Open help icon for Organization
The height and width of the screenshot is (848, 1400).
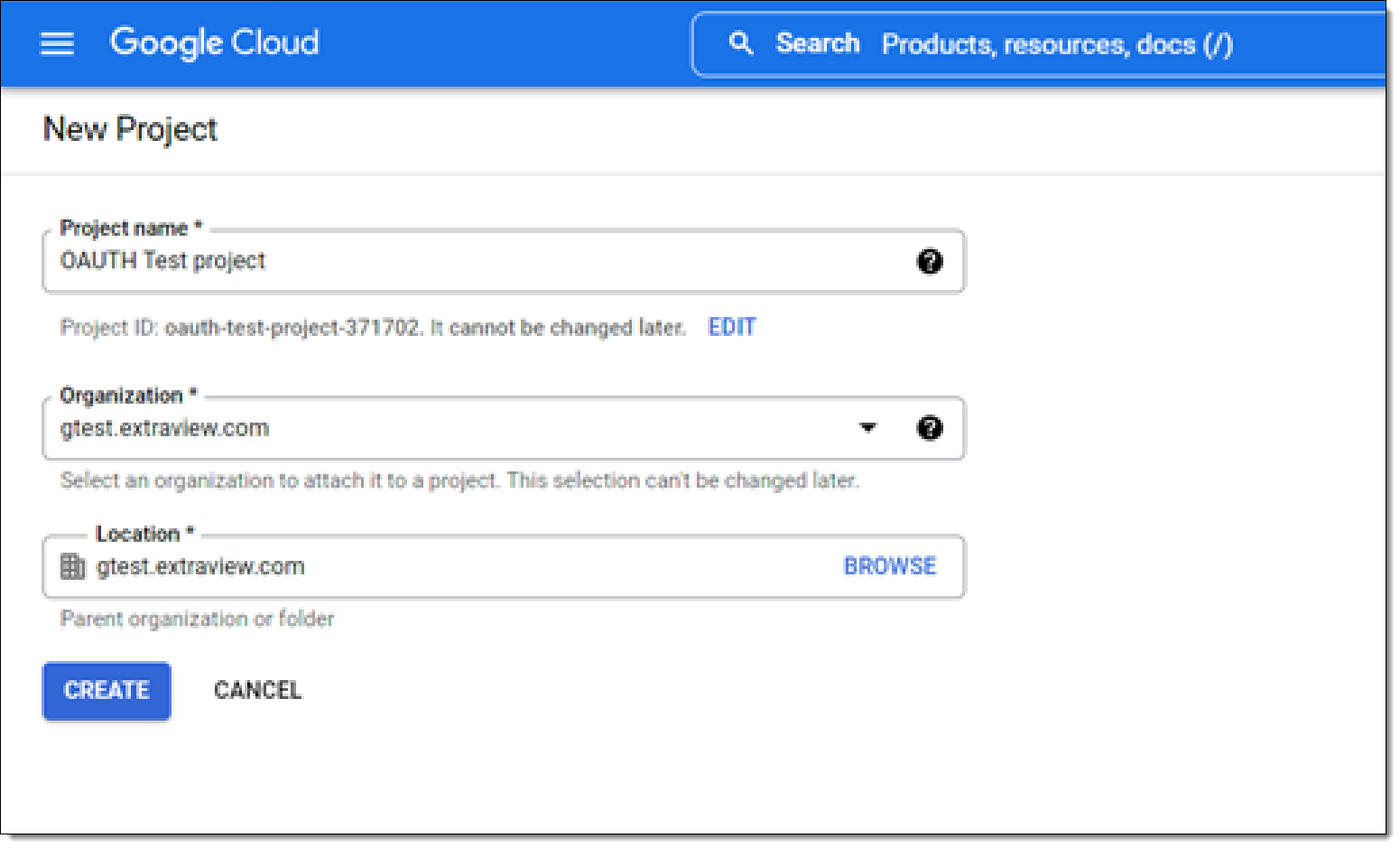[x=930, y=428]
